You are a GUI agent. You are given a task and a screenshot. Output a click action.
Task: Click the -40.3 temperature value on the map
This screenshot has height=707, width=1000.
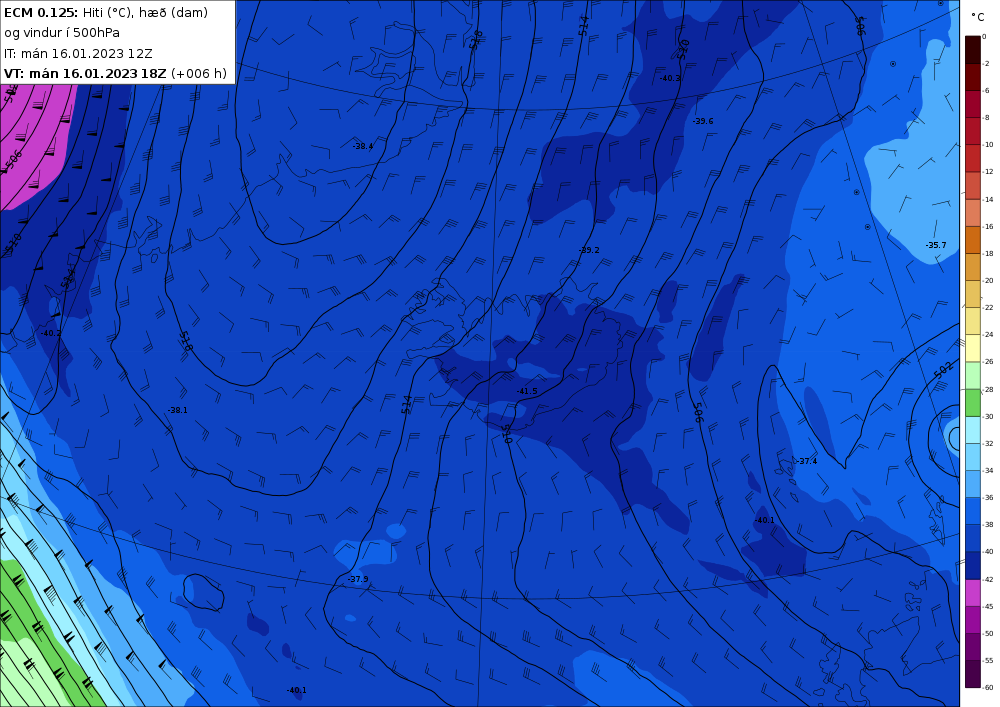coord(670,78)
